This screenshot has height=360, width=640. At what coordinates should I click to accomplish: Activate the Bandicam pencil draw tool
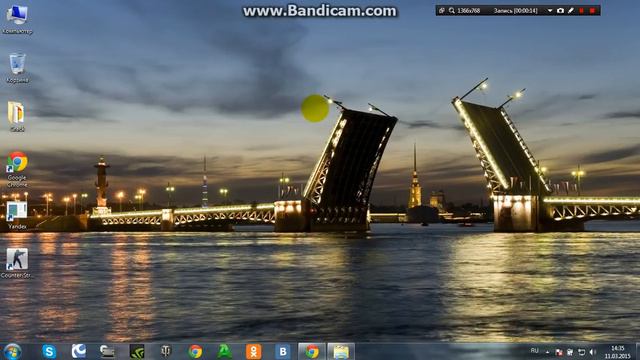[571, 11]
